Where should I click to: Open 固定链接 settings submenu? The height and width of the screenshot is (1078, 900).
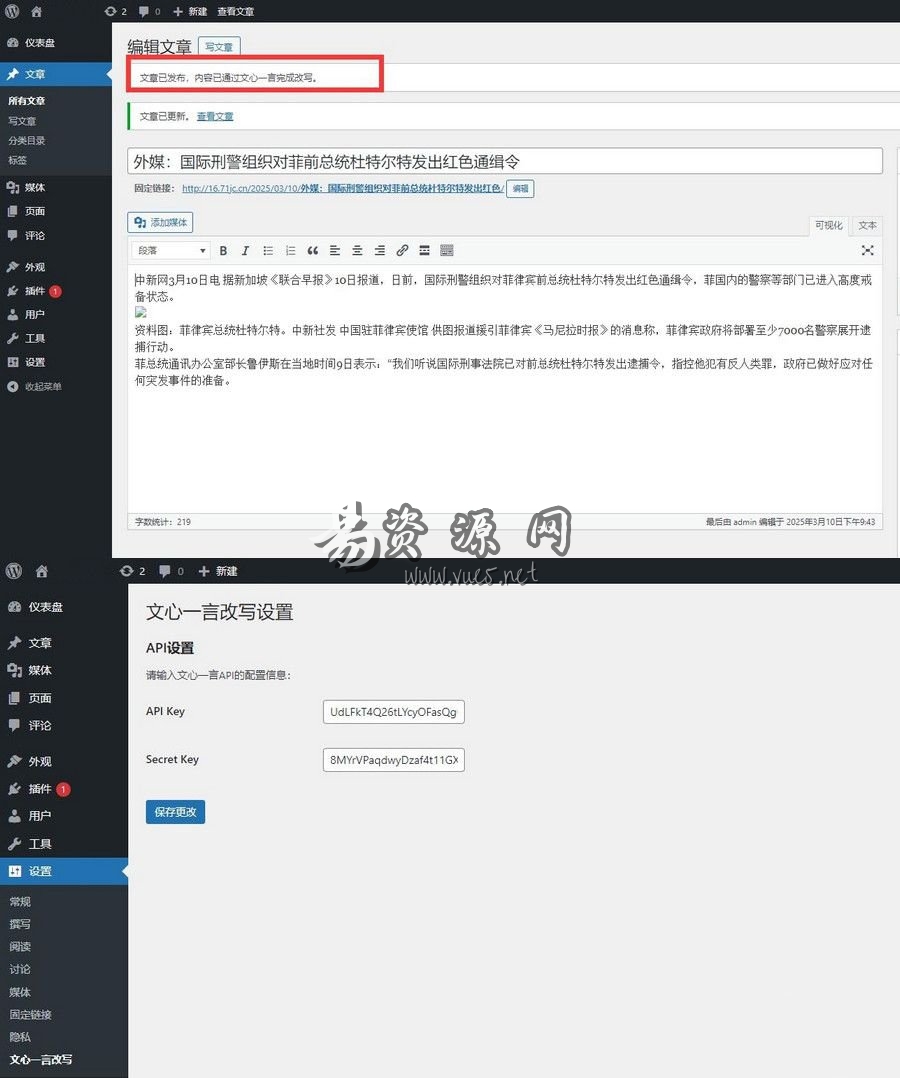(30, 1015)
